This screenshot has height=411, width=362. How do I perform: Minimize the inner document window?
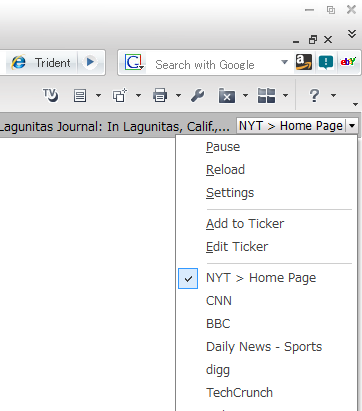click(x=296, y=41)
